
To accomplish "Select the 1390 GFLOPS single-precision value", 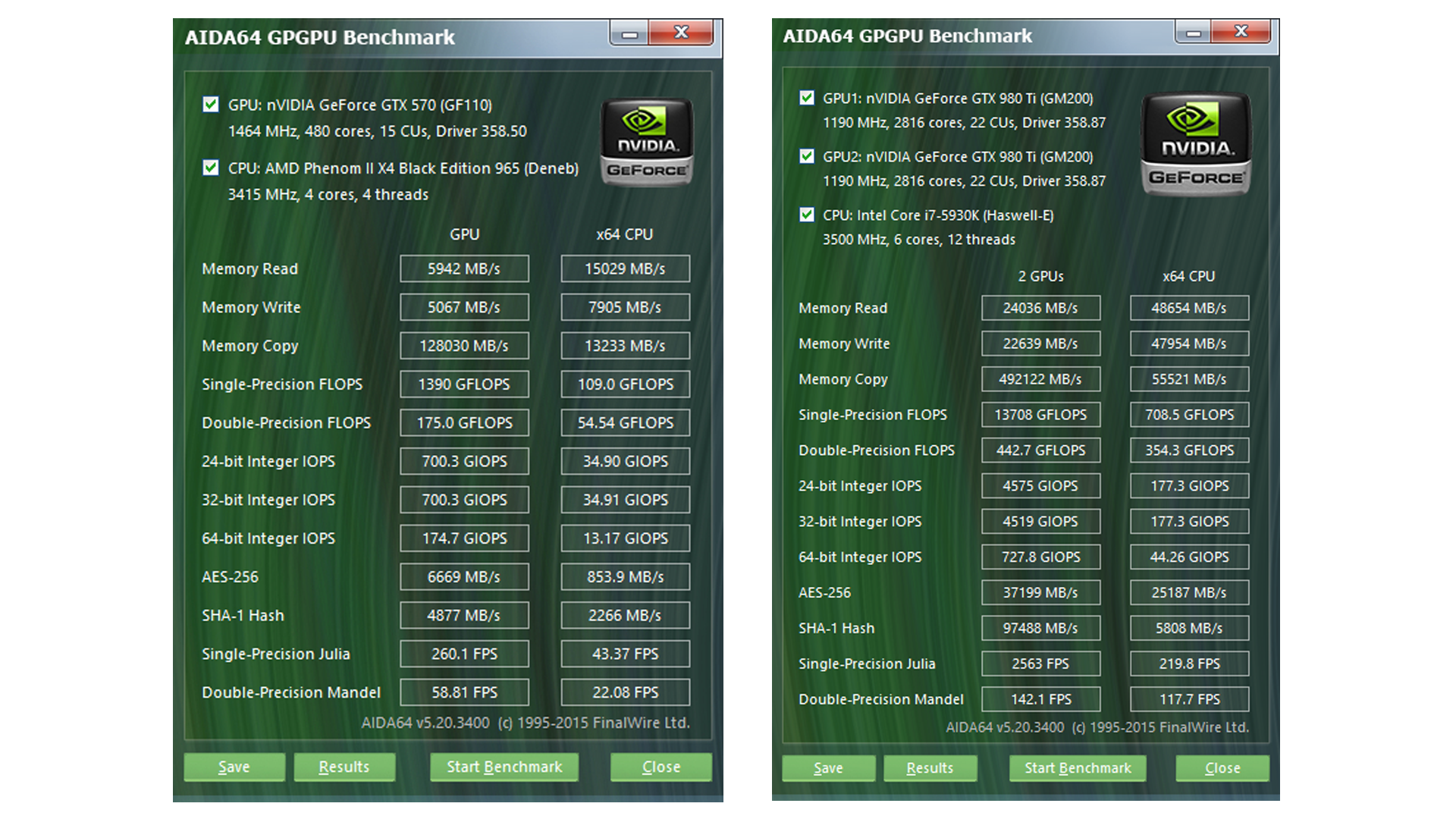I will [464, 384].
